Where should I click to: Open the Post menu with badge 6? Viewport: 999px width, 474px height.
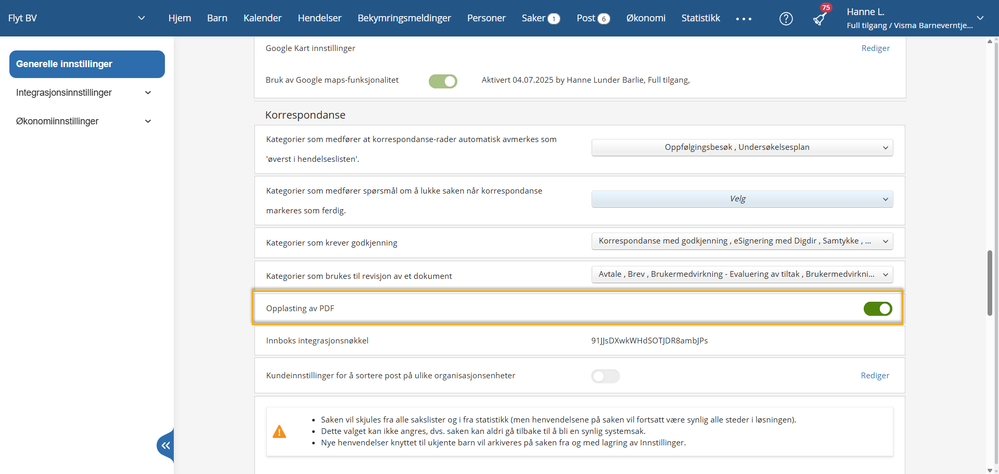(593, 18)
